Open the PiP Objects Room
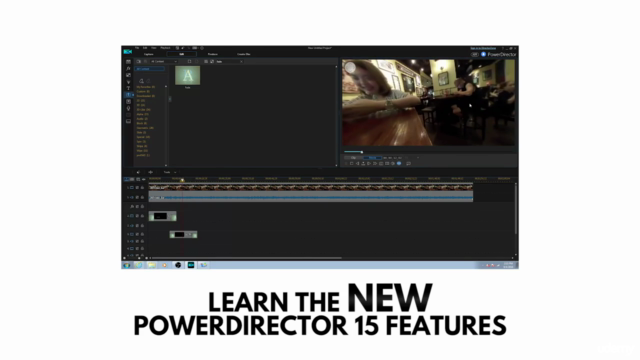The width and height of the screenshot is (640, 360). click(x=128, y=75)
